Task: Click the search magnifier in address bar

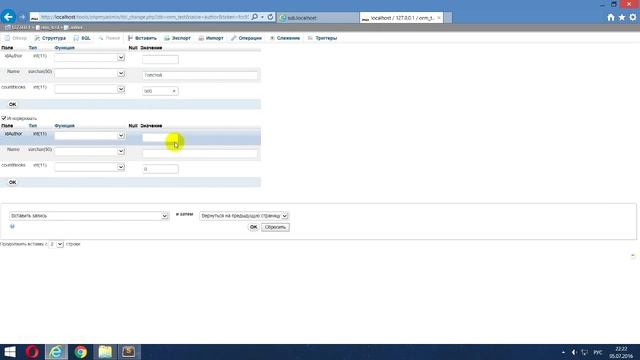Action: [255, 17]
